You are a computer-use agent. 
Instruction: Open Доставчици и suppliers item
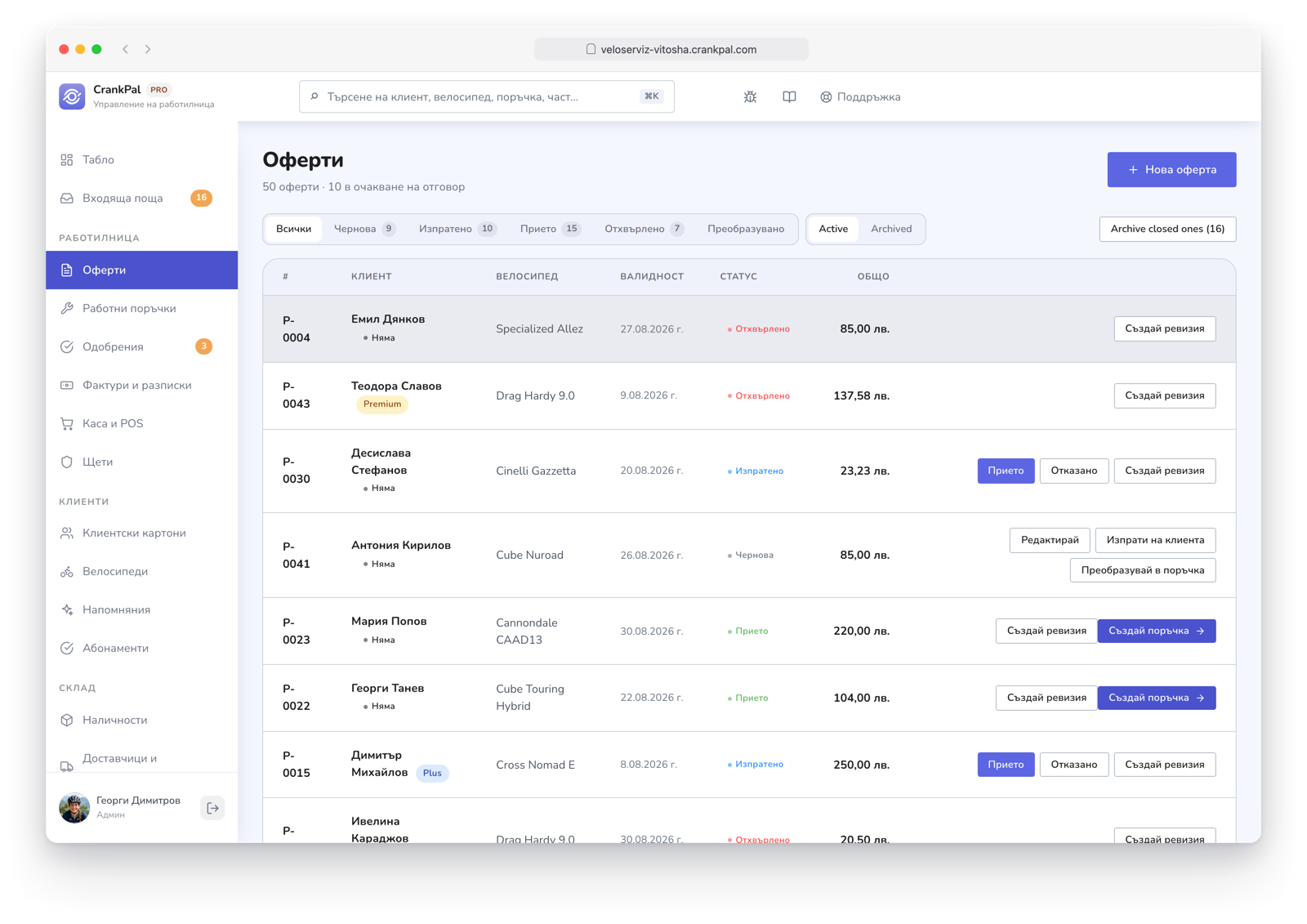point(142,759)
